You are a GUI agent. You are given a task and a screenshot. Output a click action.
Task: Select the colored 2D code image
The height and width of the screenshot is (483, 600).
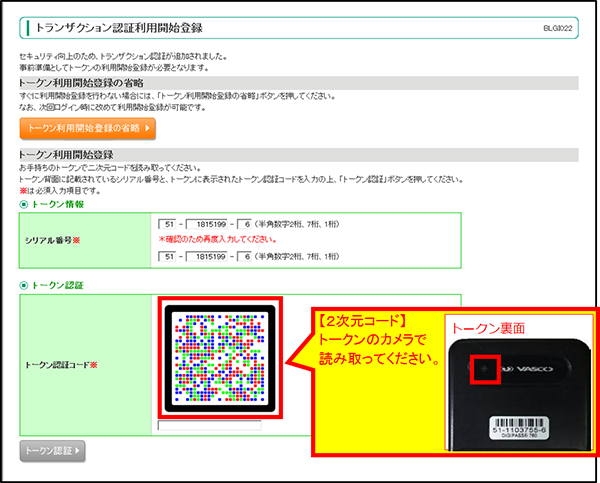pos(220,358)
